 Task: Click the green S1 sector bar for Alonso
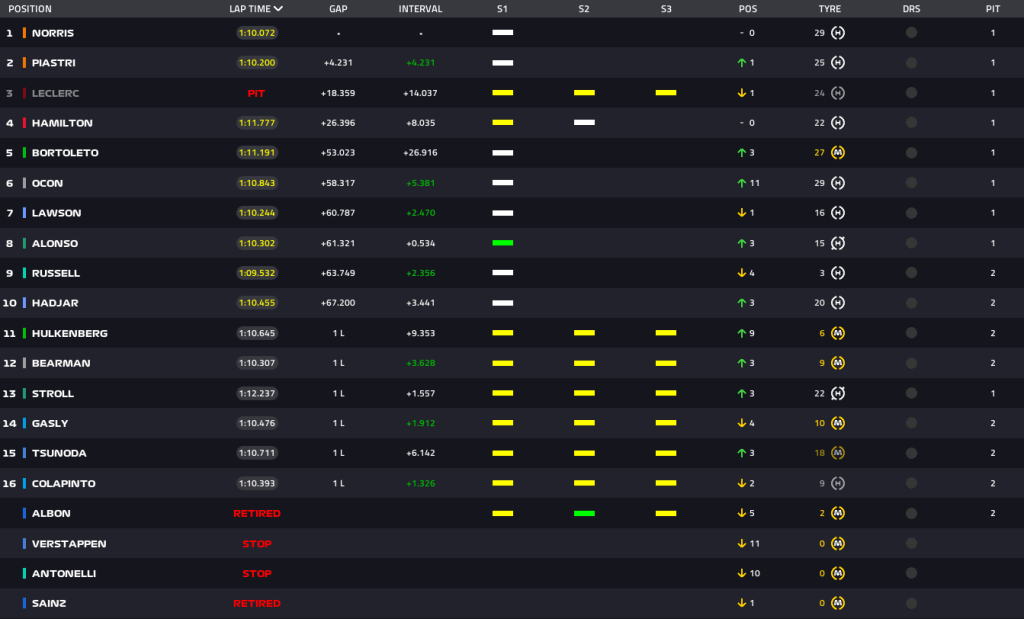pyautogui.click(x=502, y=243)
